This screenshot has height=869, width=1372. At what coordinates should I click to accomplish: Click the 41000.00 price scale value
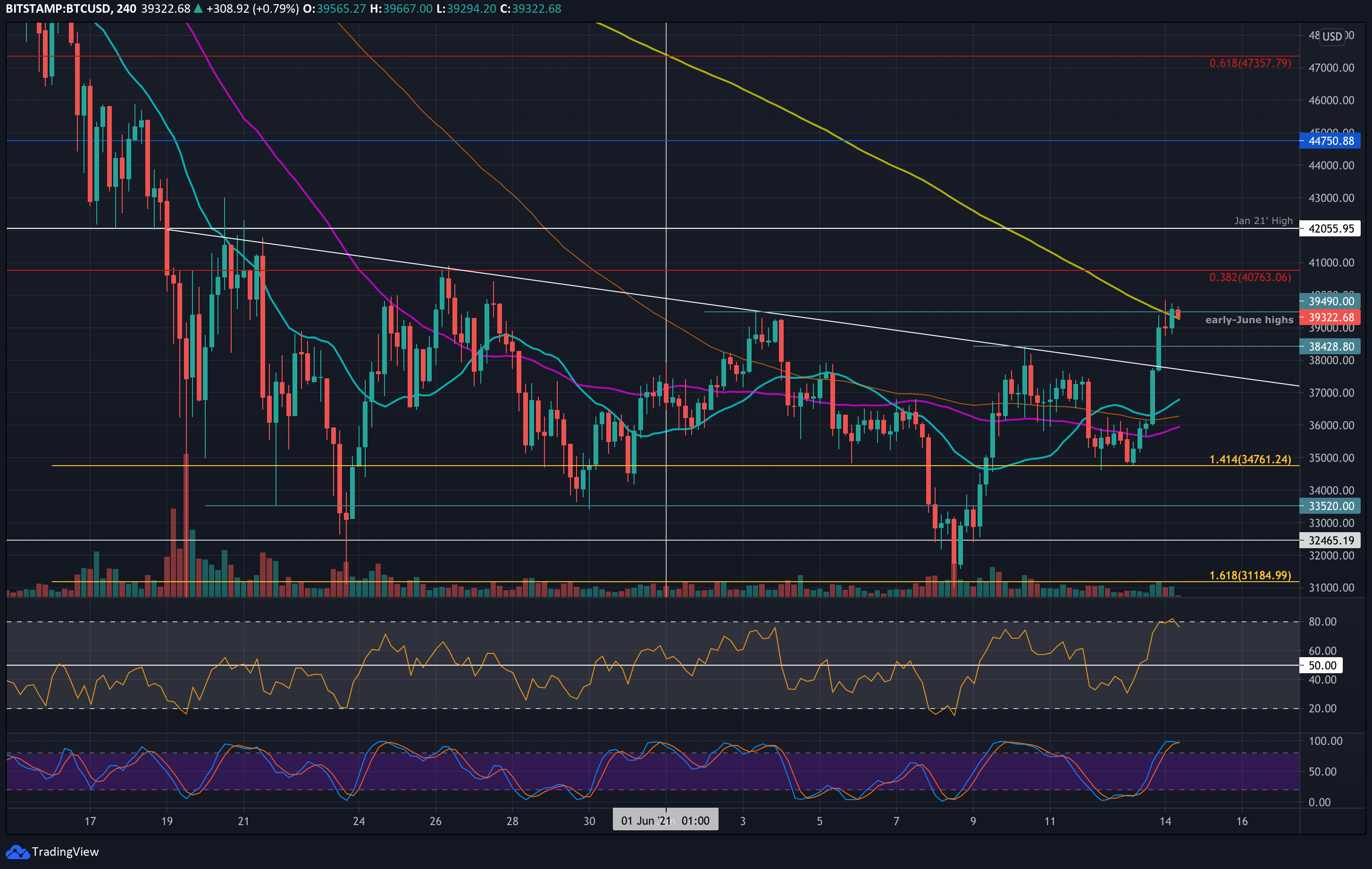tap(1331, 263)
